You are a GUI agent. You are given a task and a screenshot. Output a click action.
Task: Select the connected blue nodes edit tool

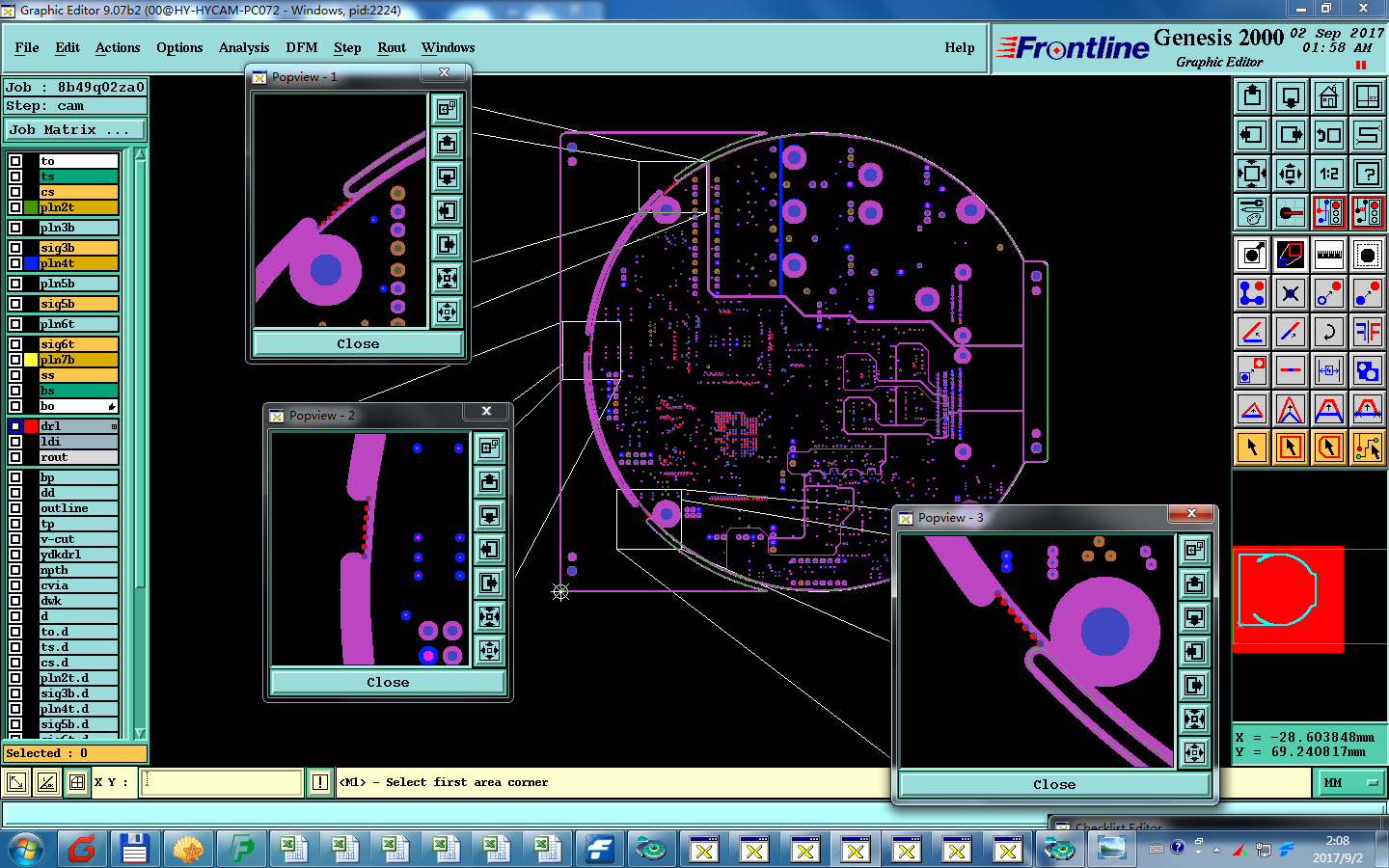click(1252, 293)
